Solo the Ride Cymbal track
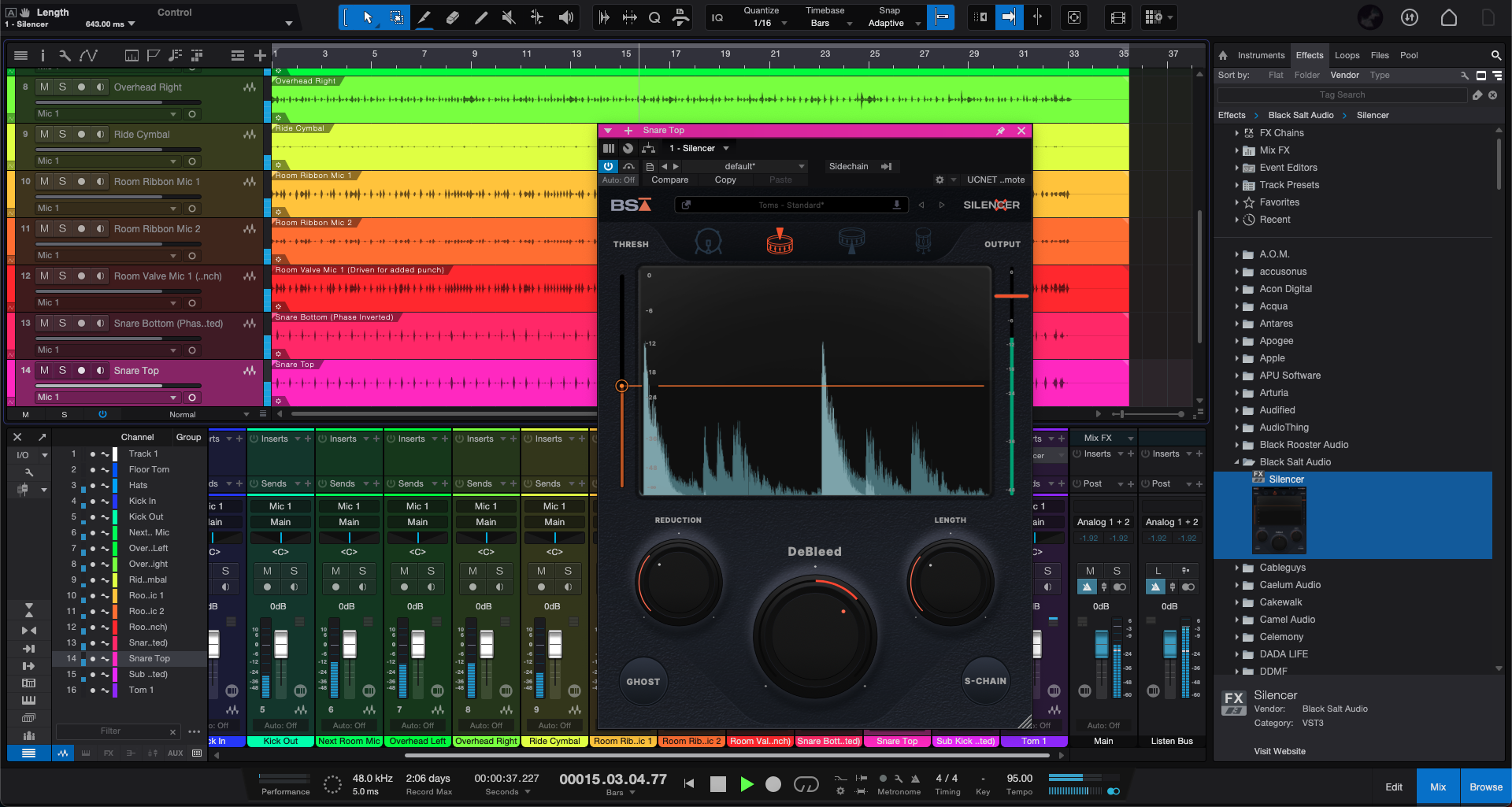1512x807 pixels. (x=62, y=134)
